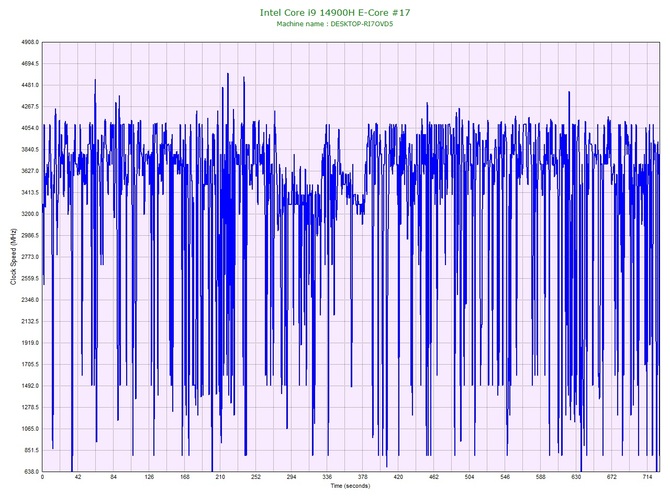Click the 2986.5 y-axis tick label
Viewport: 670px width, 503px height.
[x=30, y=235]
